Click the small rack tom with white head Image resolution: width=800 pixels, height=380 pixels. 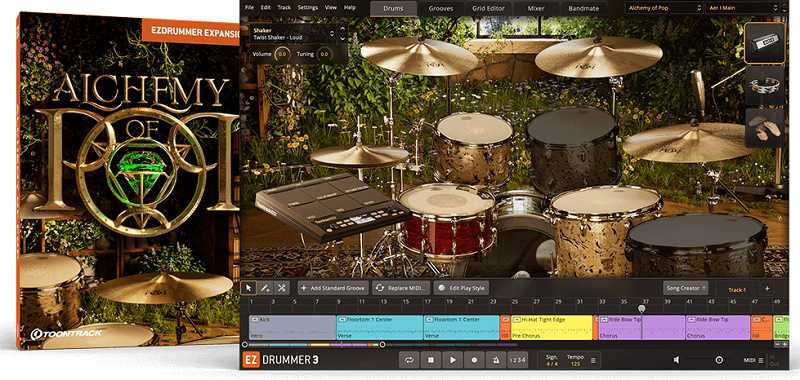click(x=474, y=147)
